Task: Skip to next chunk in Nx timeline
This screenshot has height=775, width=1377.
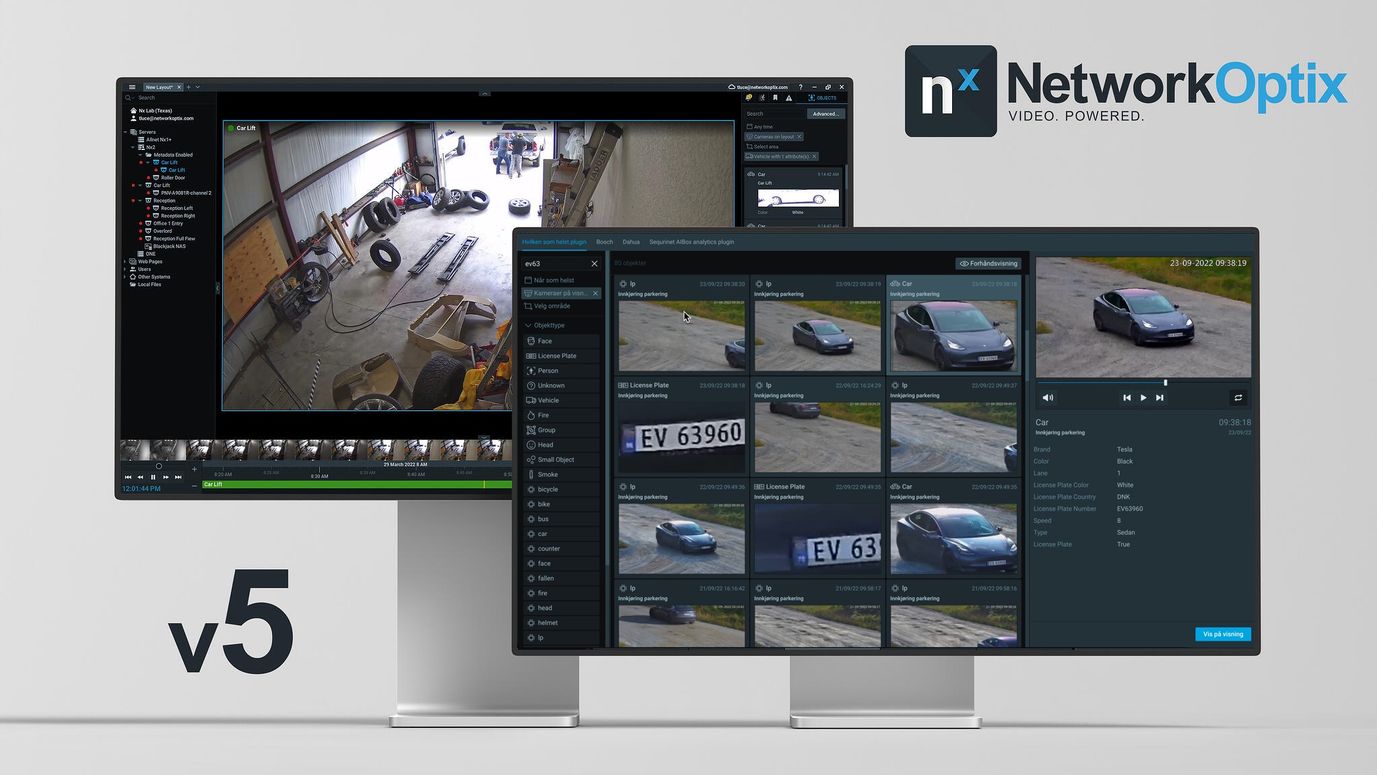Action: pyautogui.click(x=178, y=477)
